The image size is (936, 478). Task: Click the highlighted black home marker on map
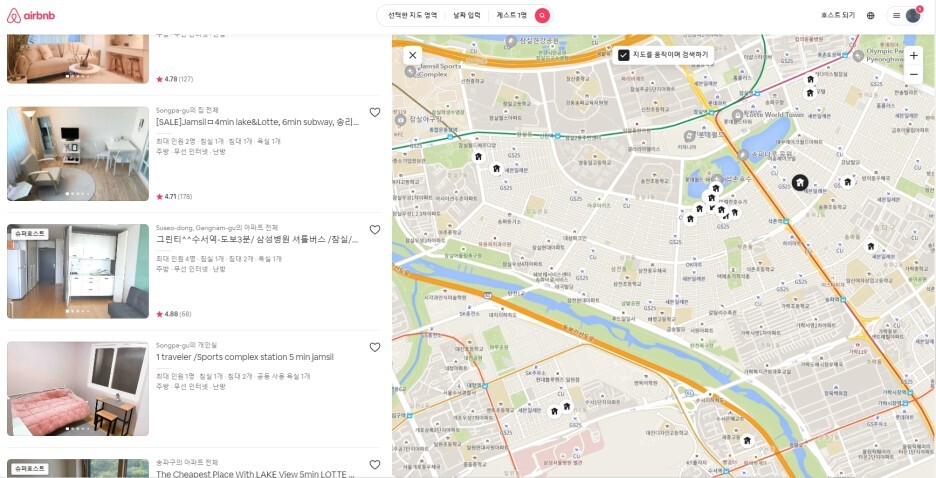[800, 183]
